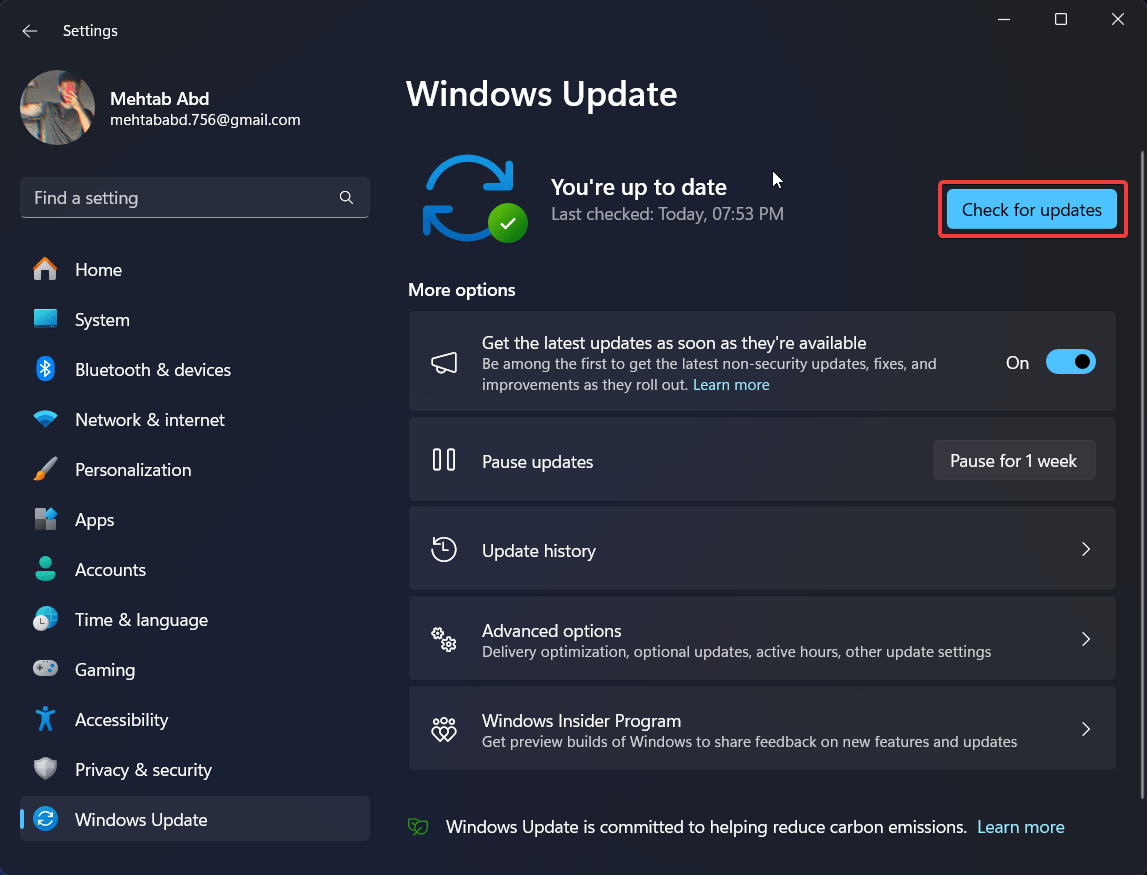
Task: Click the Apps icon in sidebar
Action: pyautogui.click(x=45, y=519)
